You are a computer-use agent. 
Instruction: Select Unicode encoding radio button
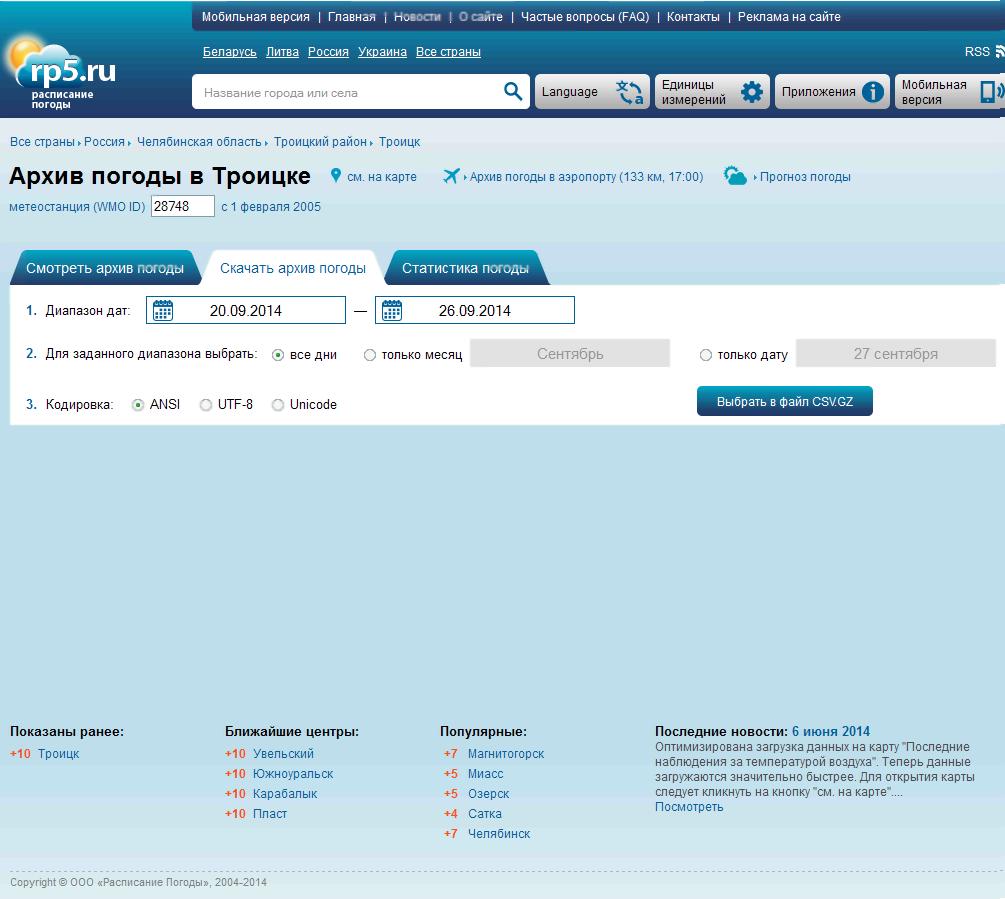pyautogui.click(x=278, y=405)
